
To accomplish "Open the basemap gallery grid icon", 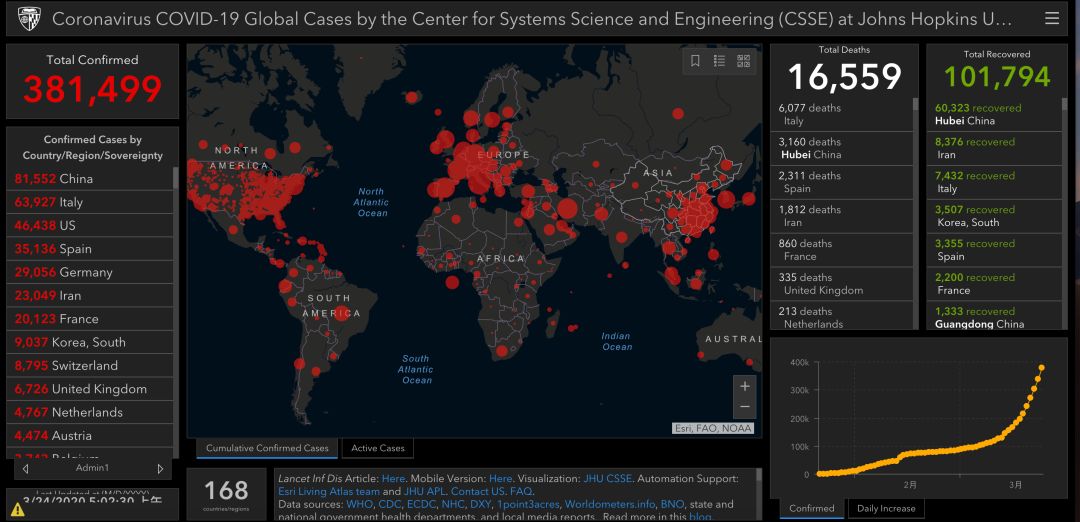I will [x=743, y=61].
